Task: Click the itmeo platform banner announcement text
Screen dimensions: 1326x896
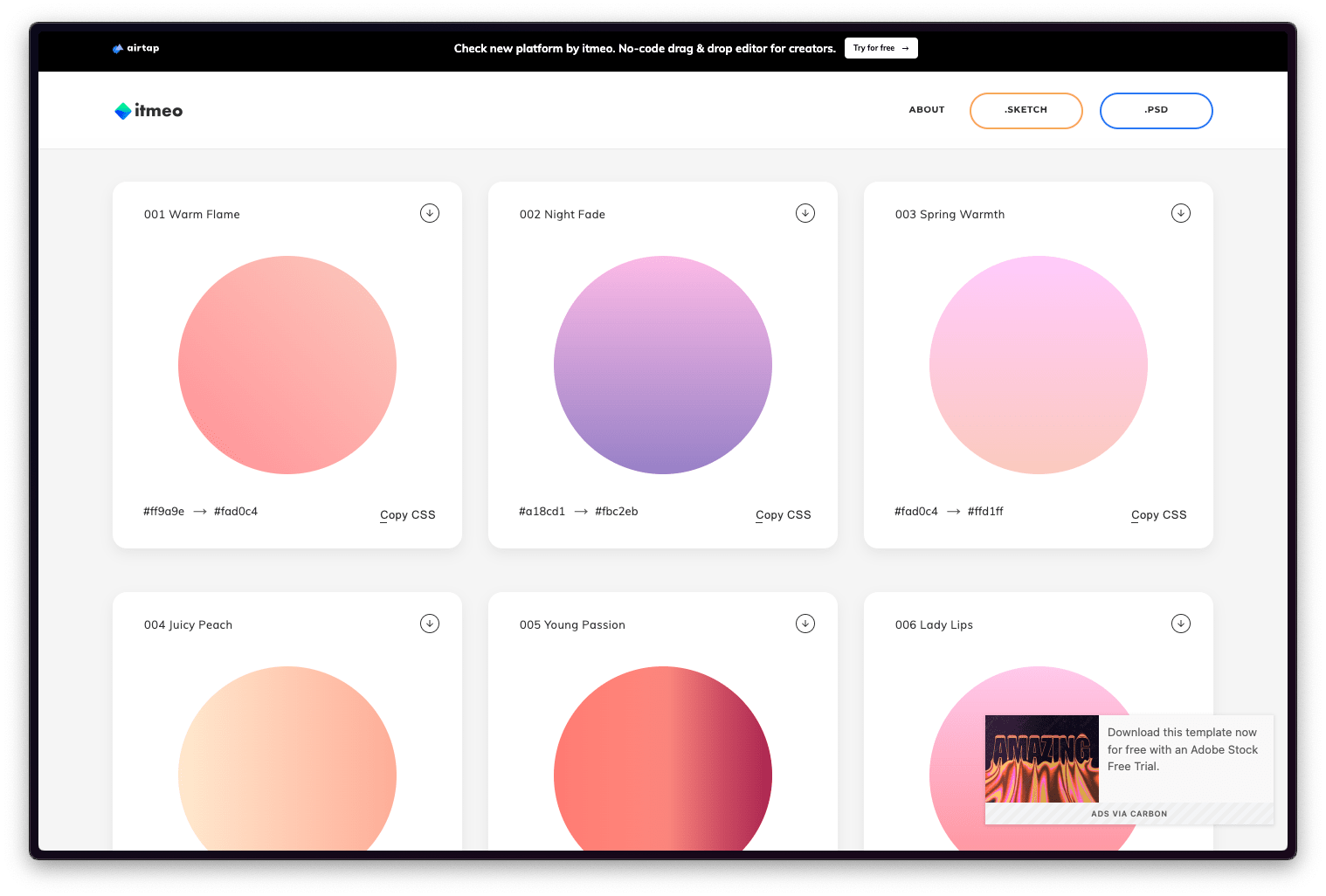Action: (x=645, y=49)
